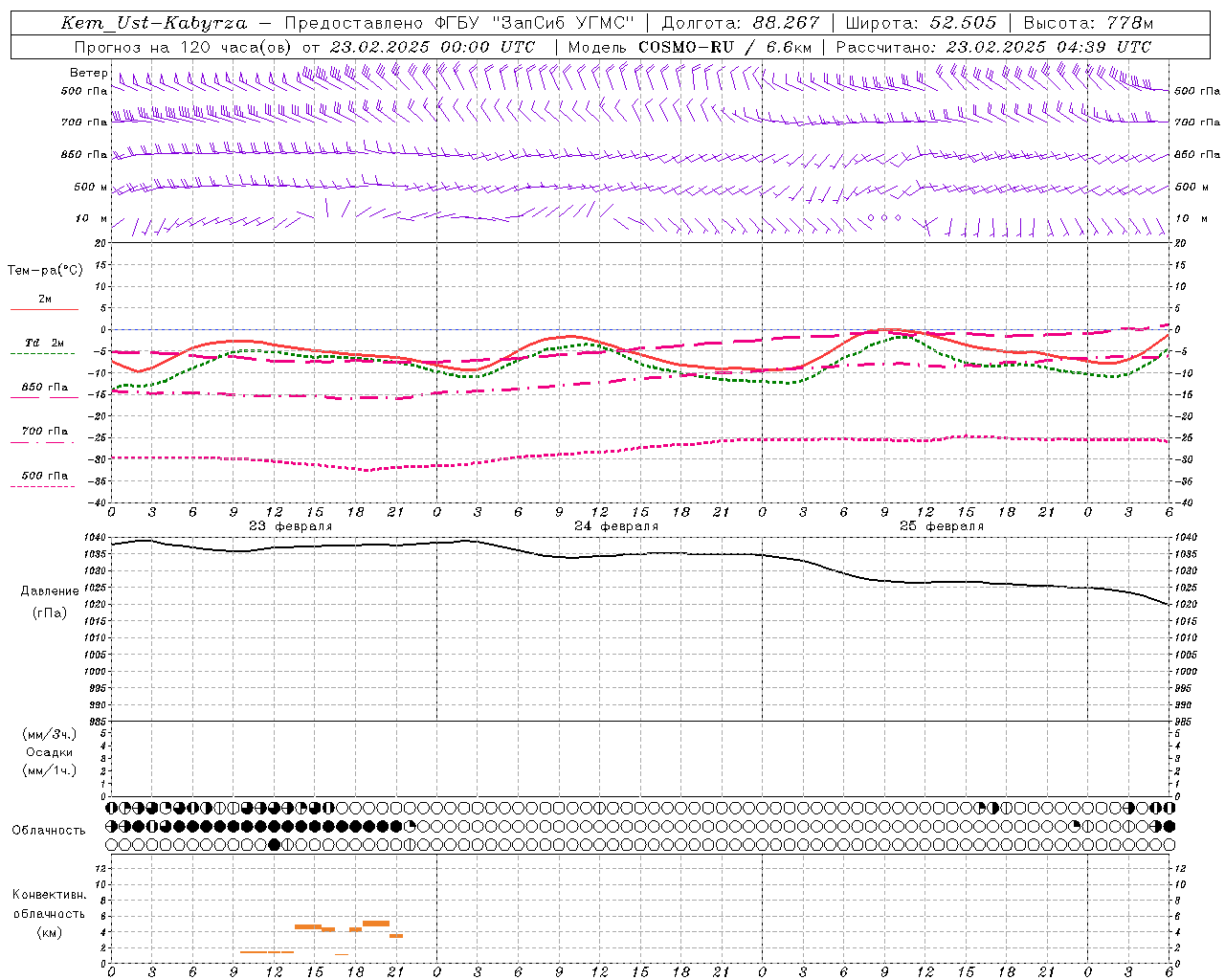Click the 24 февраля date label

click(x=616, y=526)
